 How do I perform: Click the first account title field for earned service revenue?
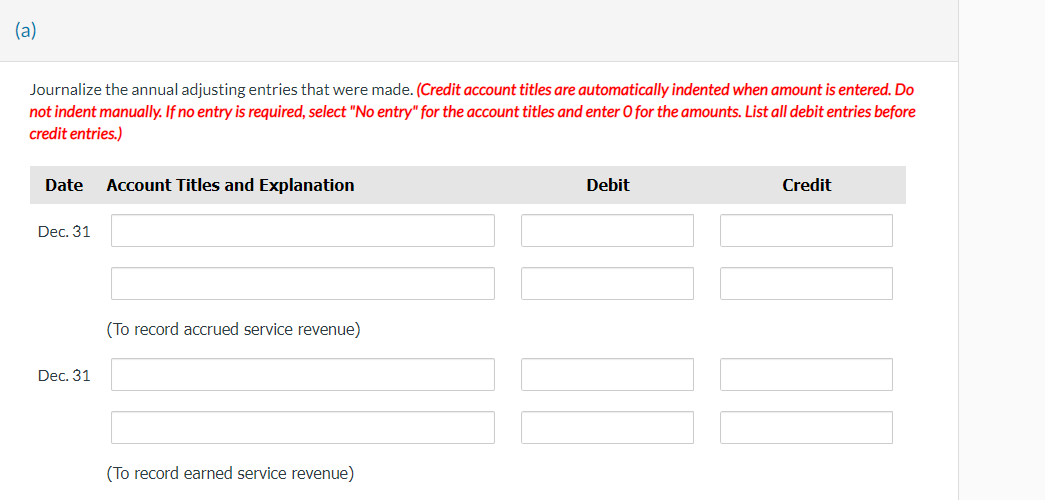(303, 375)
